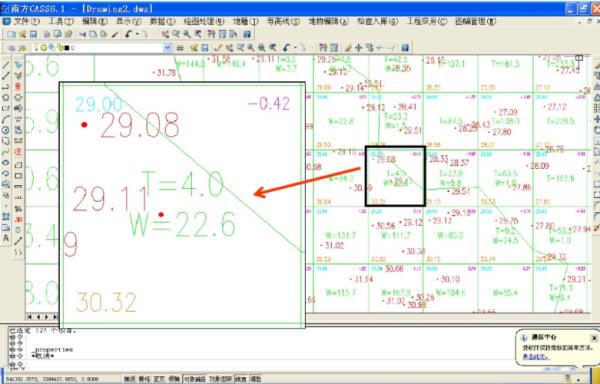Select the Polygon draw tool

click(x=6, y=98)
